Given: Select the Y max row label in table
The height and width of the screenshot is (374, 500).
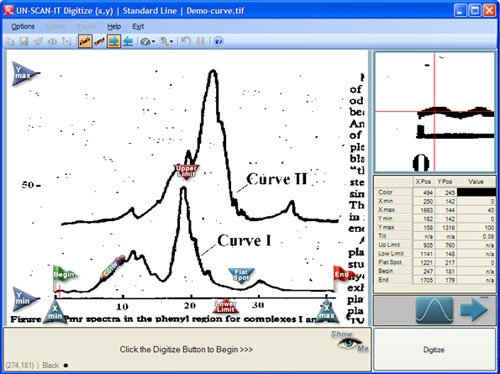Looking at the screenshot, I should (x=387, y=227).
